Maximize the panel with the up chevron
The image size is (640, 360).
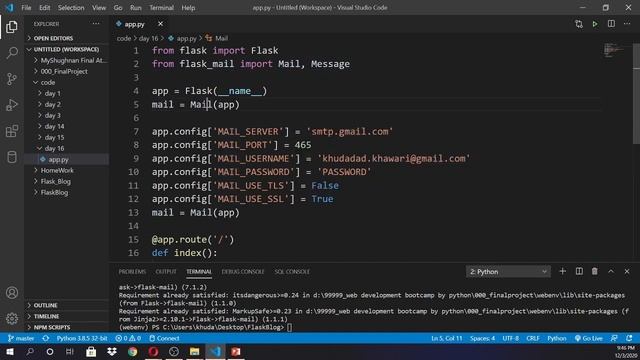[611, 271]
